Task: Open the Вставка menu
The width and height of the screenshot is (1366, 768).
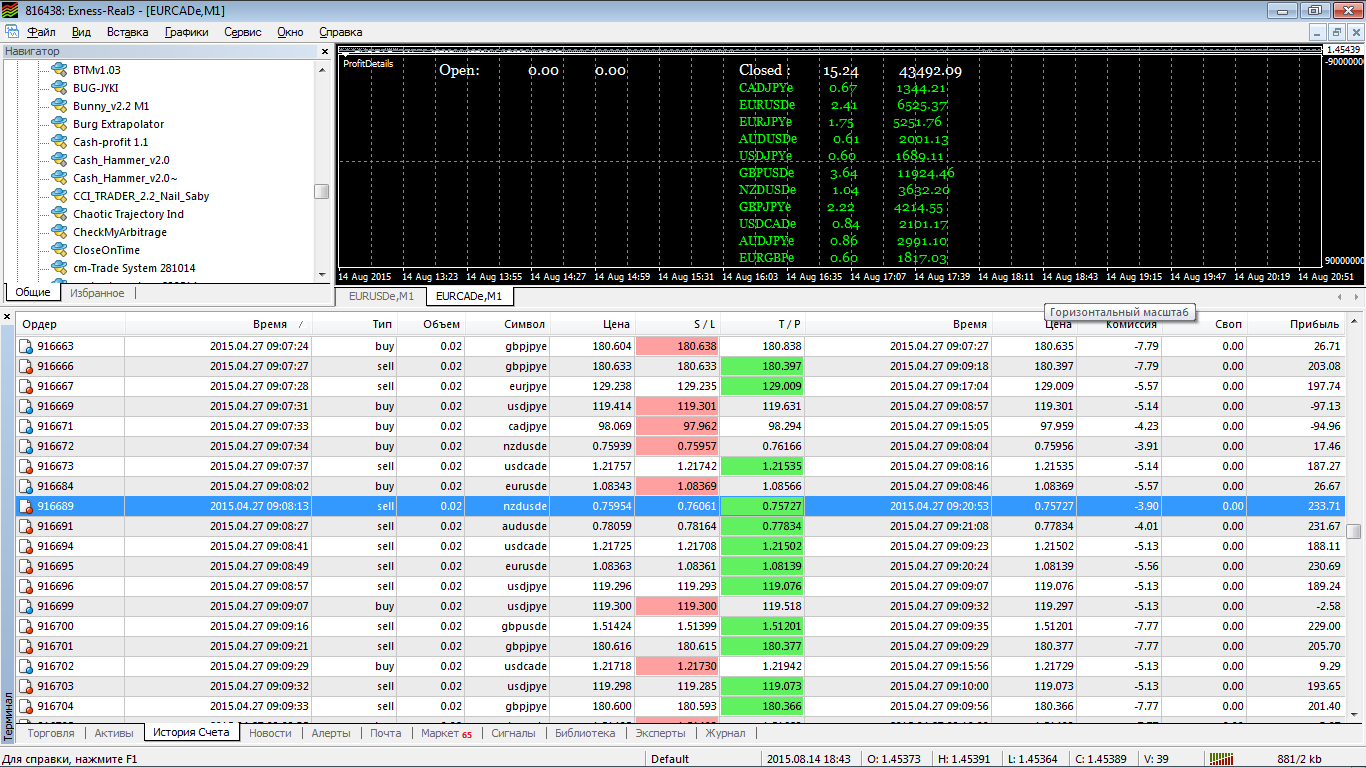Action: (x=127, y=32)
